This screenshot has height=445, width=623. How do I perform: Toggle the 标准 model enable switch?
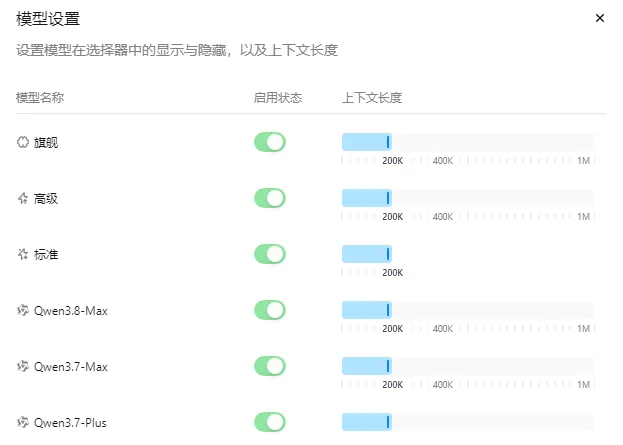(270, 254)
